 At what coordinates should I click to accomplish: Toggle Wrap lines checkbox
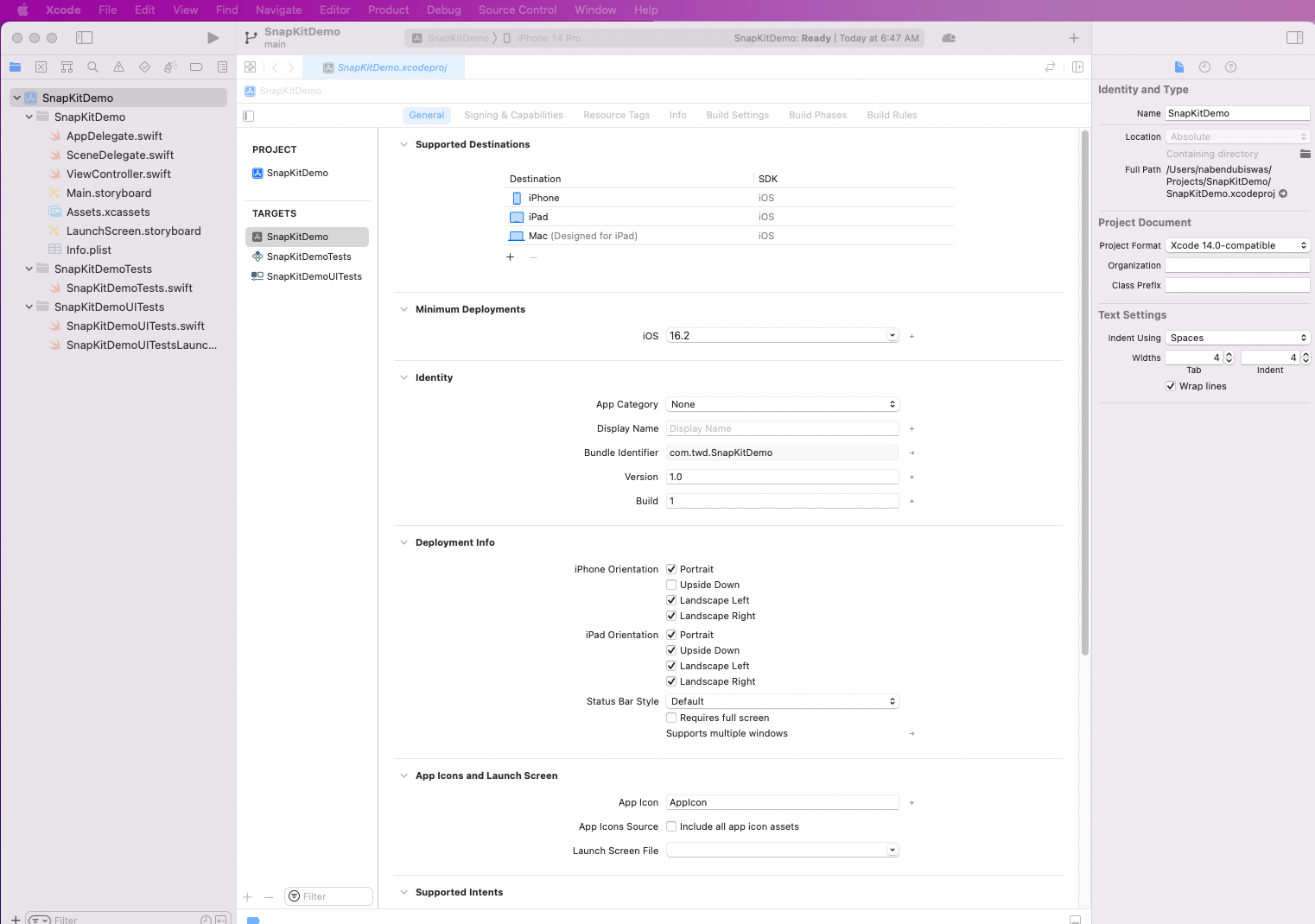[x=1171, y=386]
